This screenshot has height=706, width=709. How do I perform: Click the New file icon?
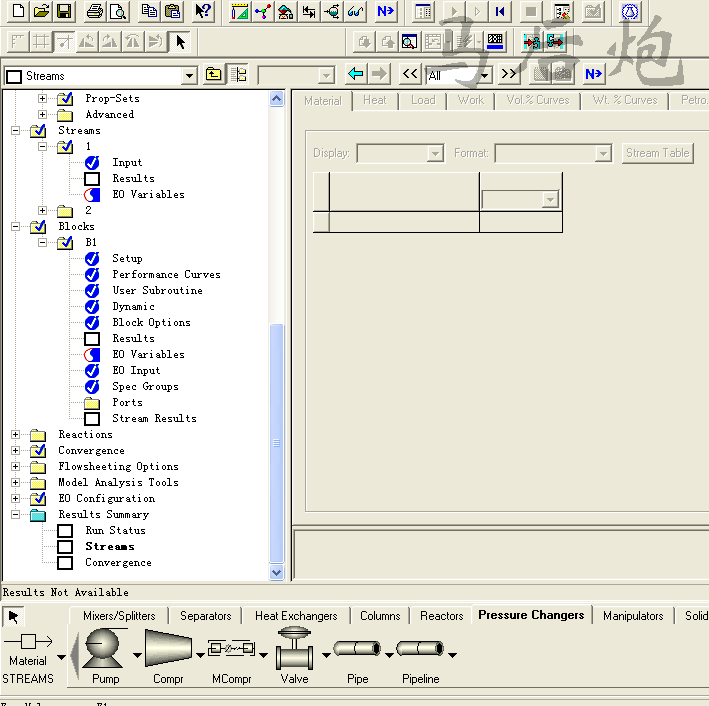coord(18,11)
